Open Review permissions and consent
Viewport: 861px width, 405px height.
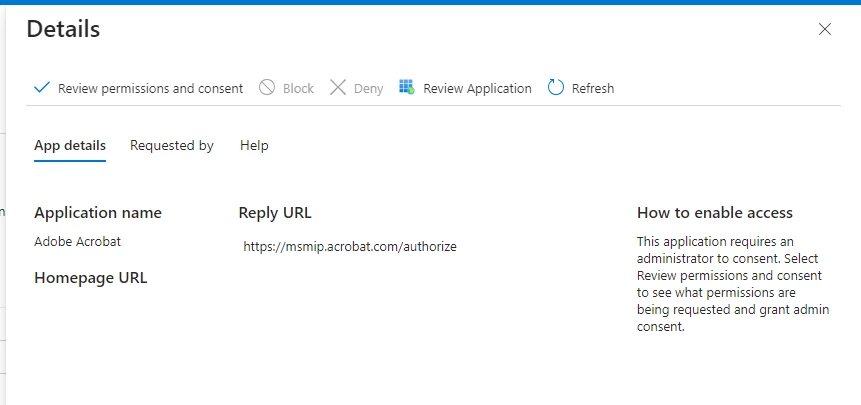(150, 88)
